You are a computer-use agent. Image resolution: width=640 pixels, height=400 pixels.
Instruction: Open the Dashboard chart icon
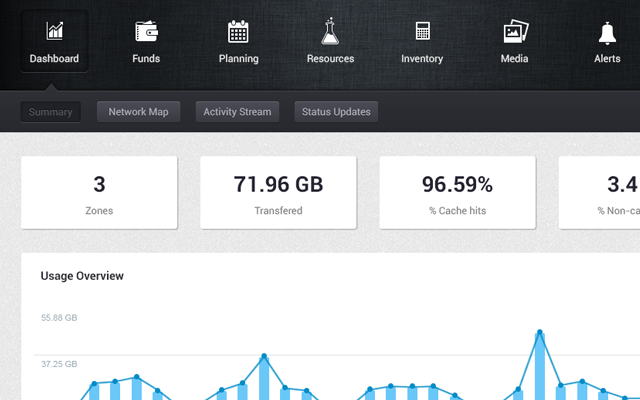[54, 31]
